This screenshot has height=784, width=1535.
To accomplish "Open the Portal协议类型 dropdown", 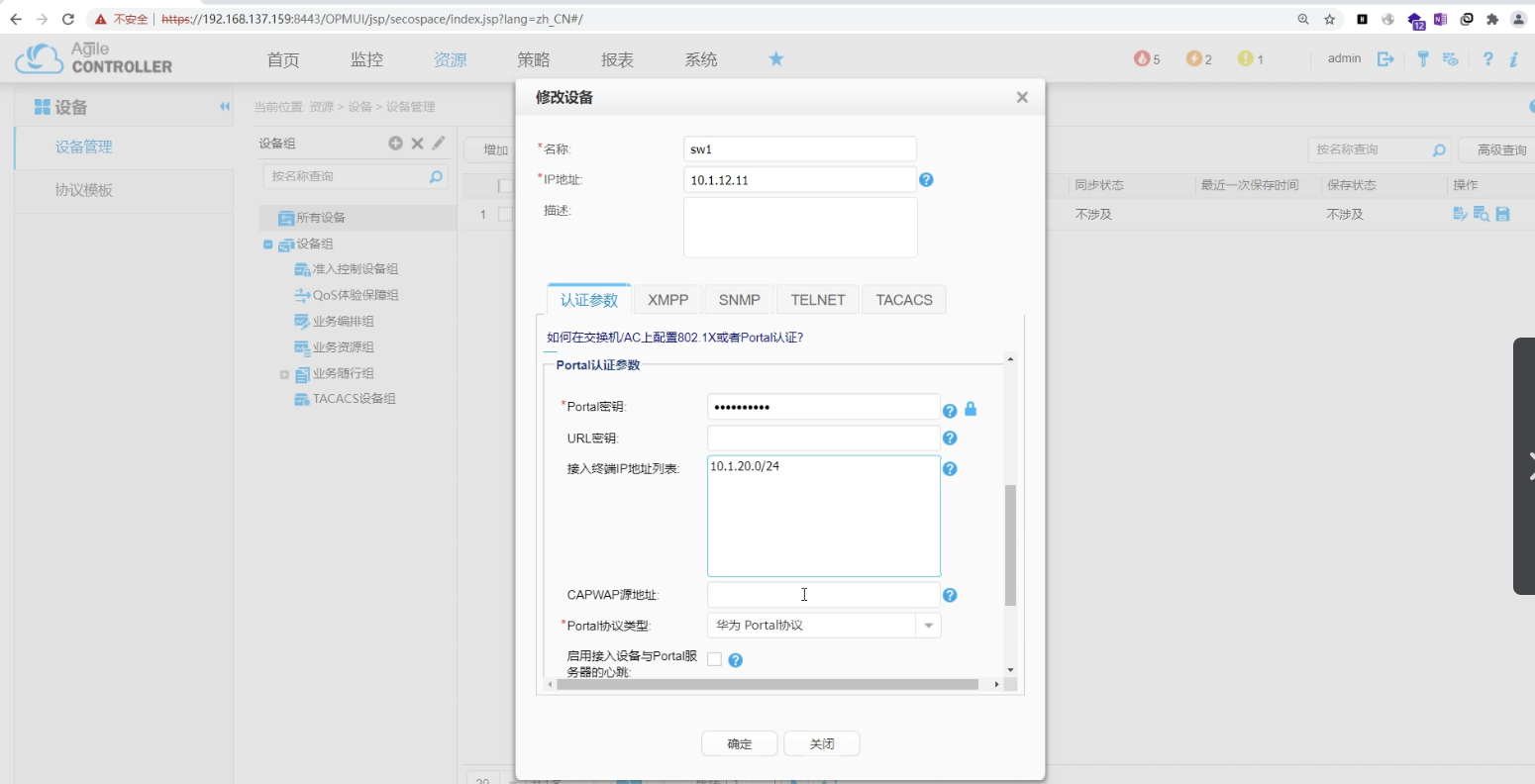I will (928, 626).
